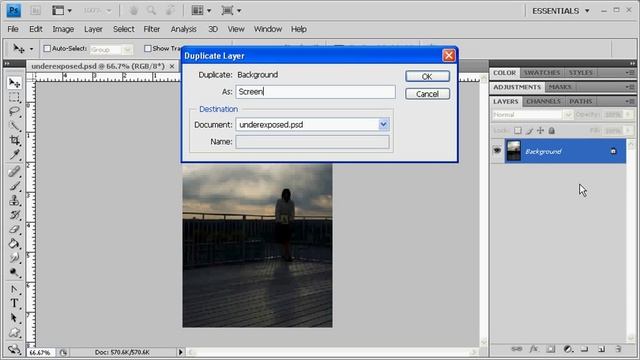Close the Duplicate Layer dialog

[x=449, y=56]
